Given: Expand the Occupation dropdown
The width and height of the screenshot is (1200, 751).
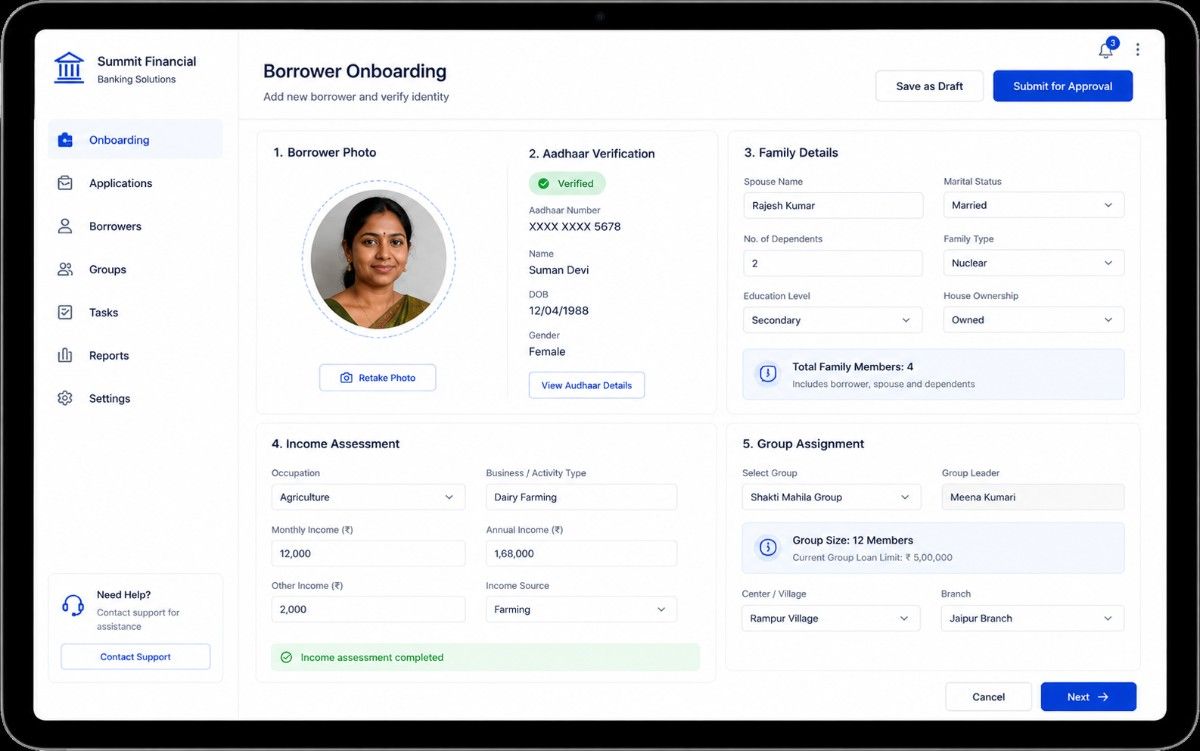Looking at the screenshot, I should tap(368, 497).
